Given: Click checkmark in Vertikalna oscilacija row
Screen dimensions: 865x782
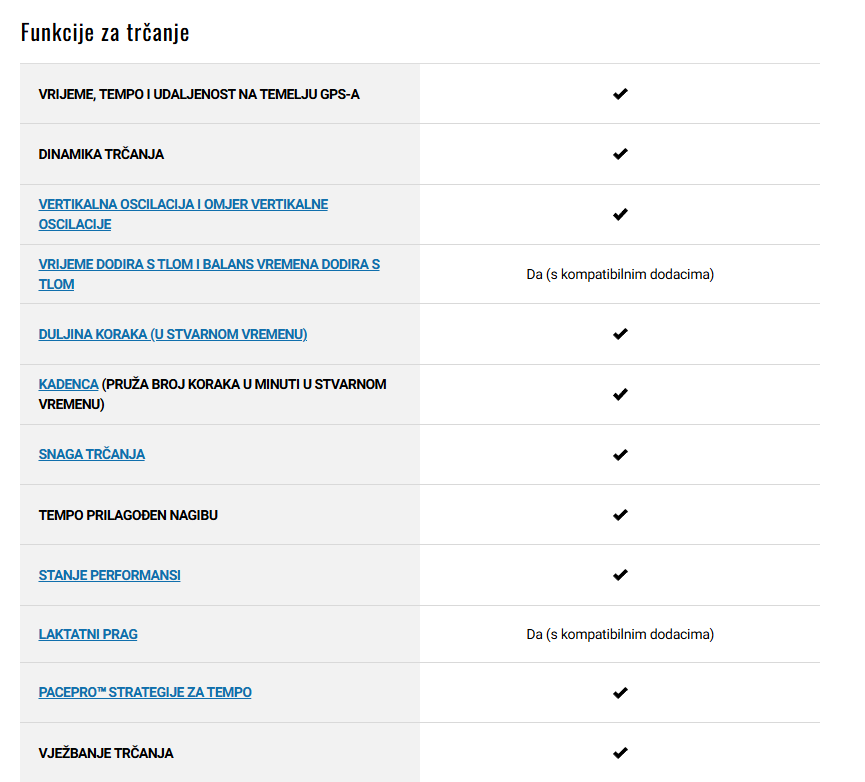Looking at the screenshot, I should pyautogui.click(x=620, y=214).
